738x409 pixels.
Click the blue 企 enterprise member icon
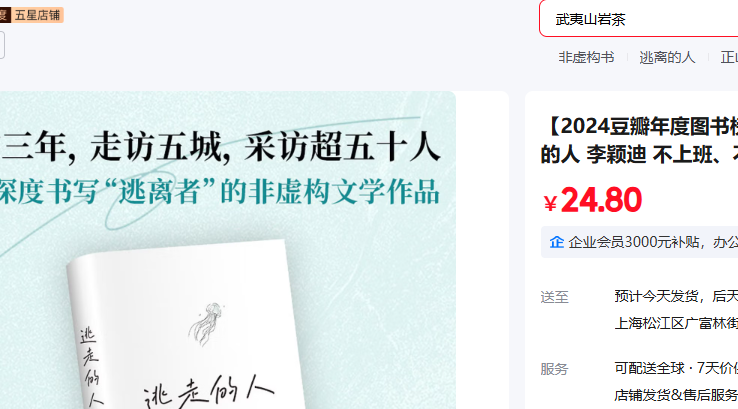[557, 242]
